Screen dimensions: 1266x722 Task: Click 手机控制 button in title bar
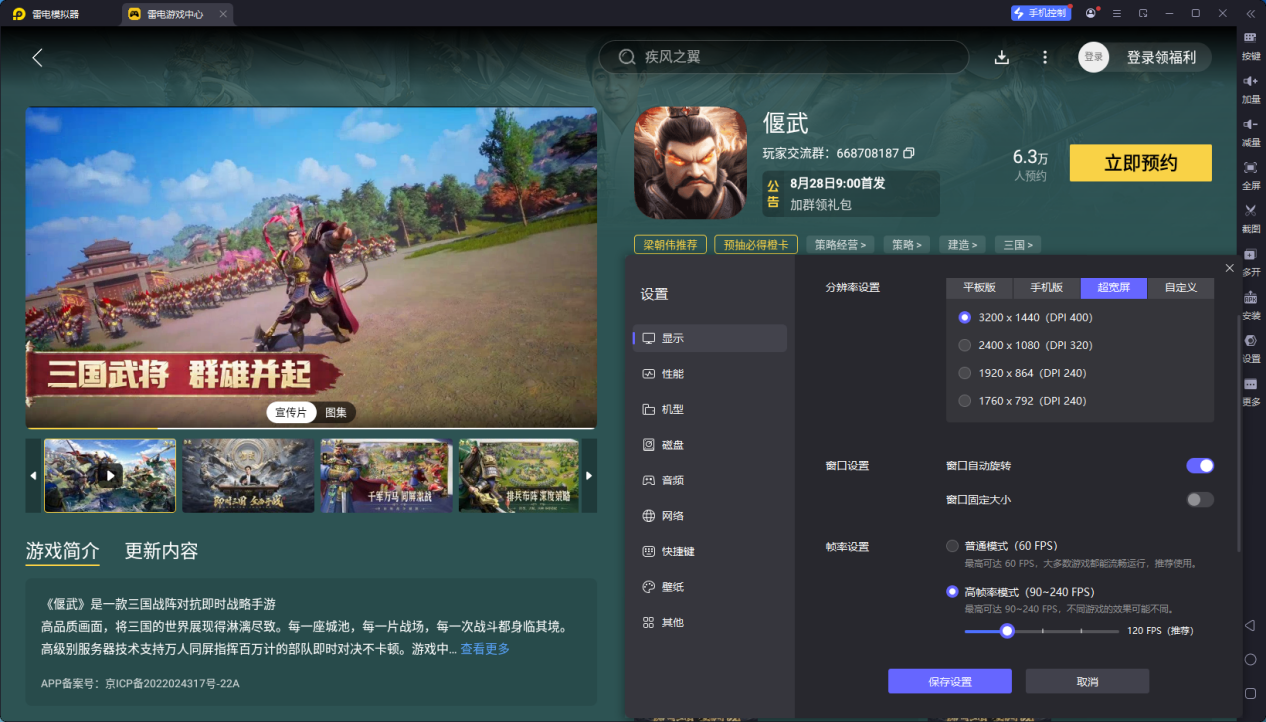pyautogui.click(x=1040, y=14)
